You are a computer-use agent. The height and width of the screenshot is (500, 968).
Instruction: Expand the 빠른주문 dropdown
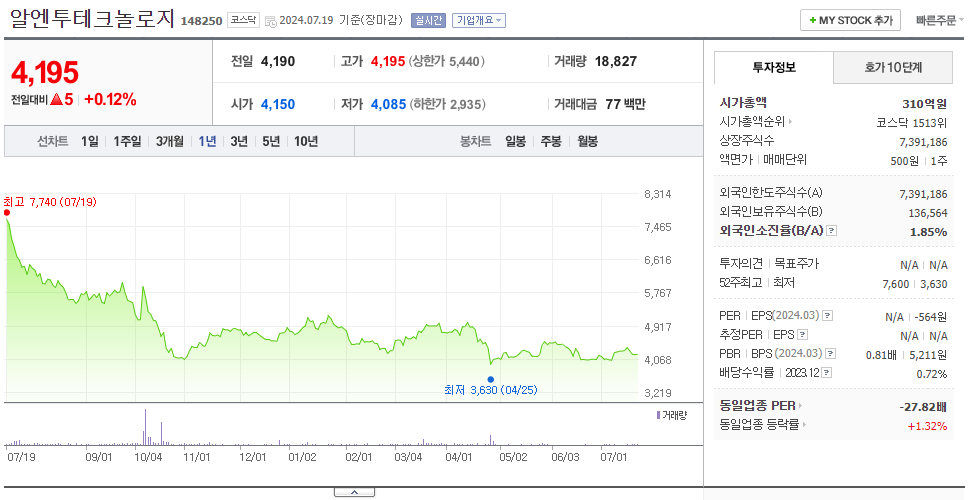coord(940,20)
